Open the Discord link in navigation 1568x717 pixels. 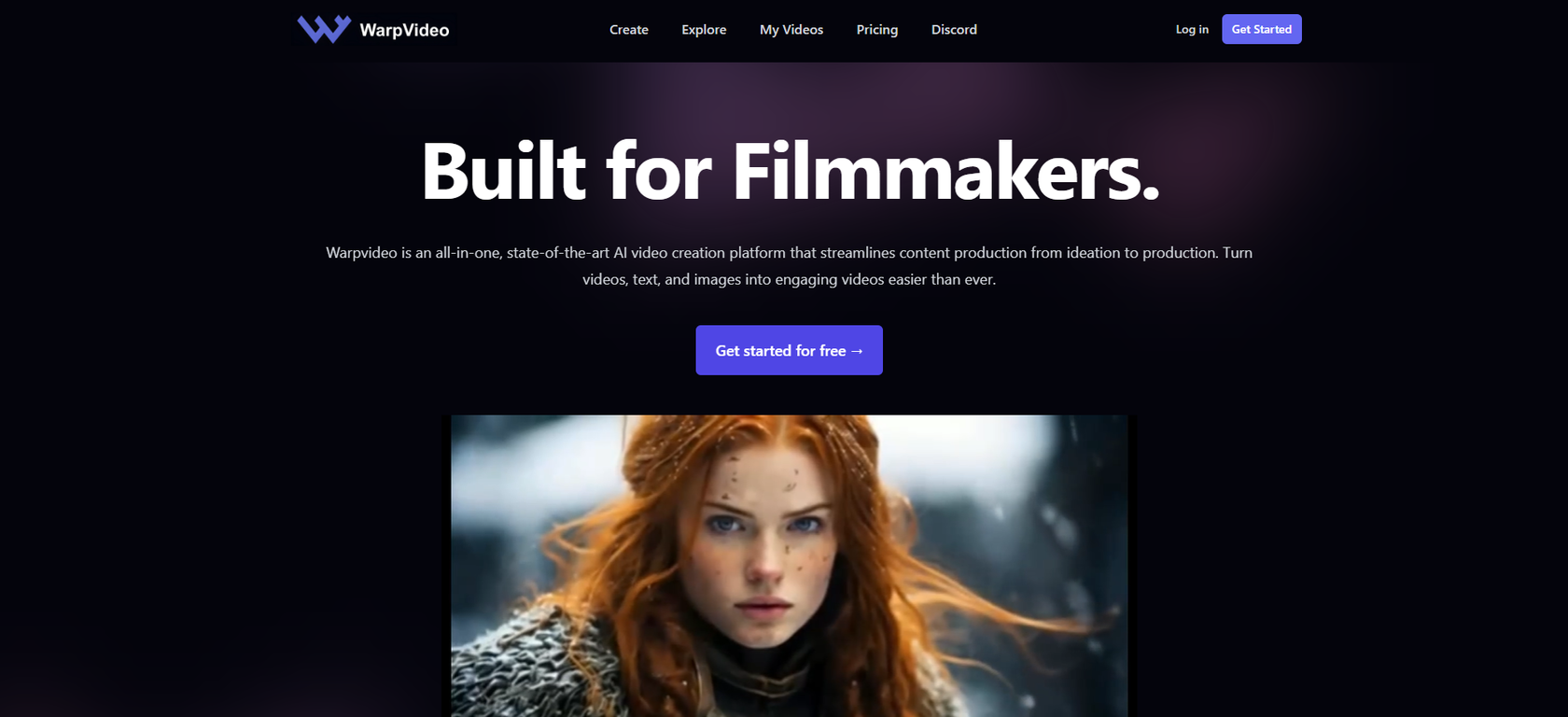(x=954, y=30)
